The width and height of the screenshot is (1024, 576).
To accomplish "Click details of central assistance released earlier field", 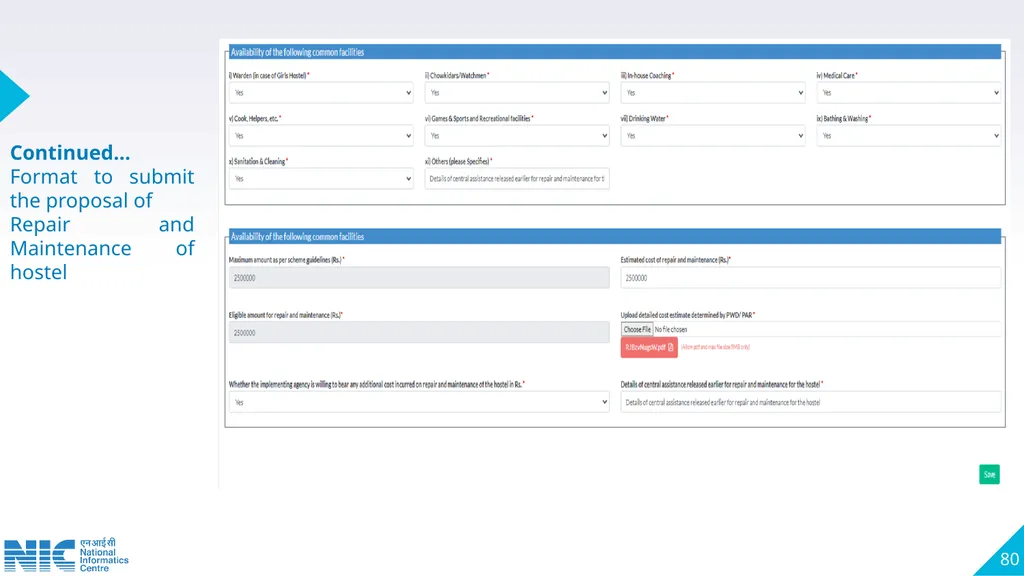I will (810, 402).
